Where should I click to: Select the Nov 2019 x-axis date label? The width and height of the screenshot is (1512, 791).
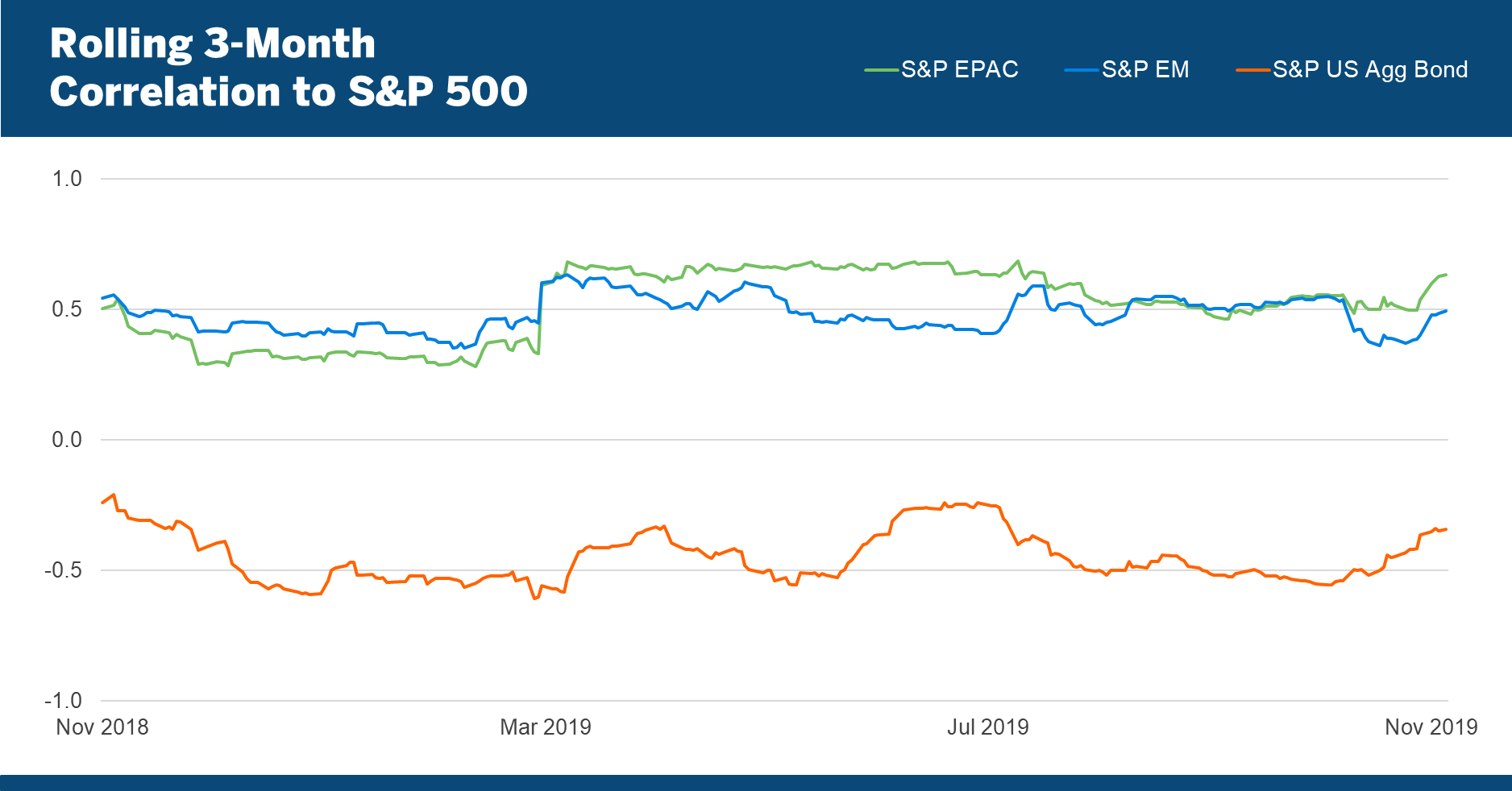pos(1431,727)
